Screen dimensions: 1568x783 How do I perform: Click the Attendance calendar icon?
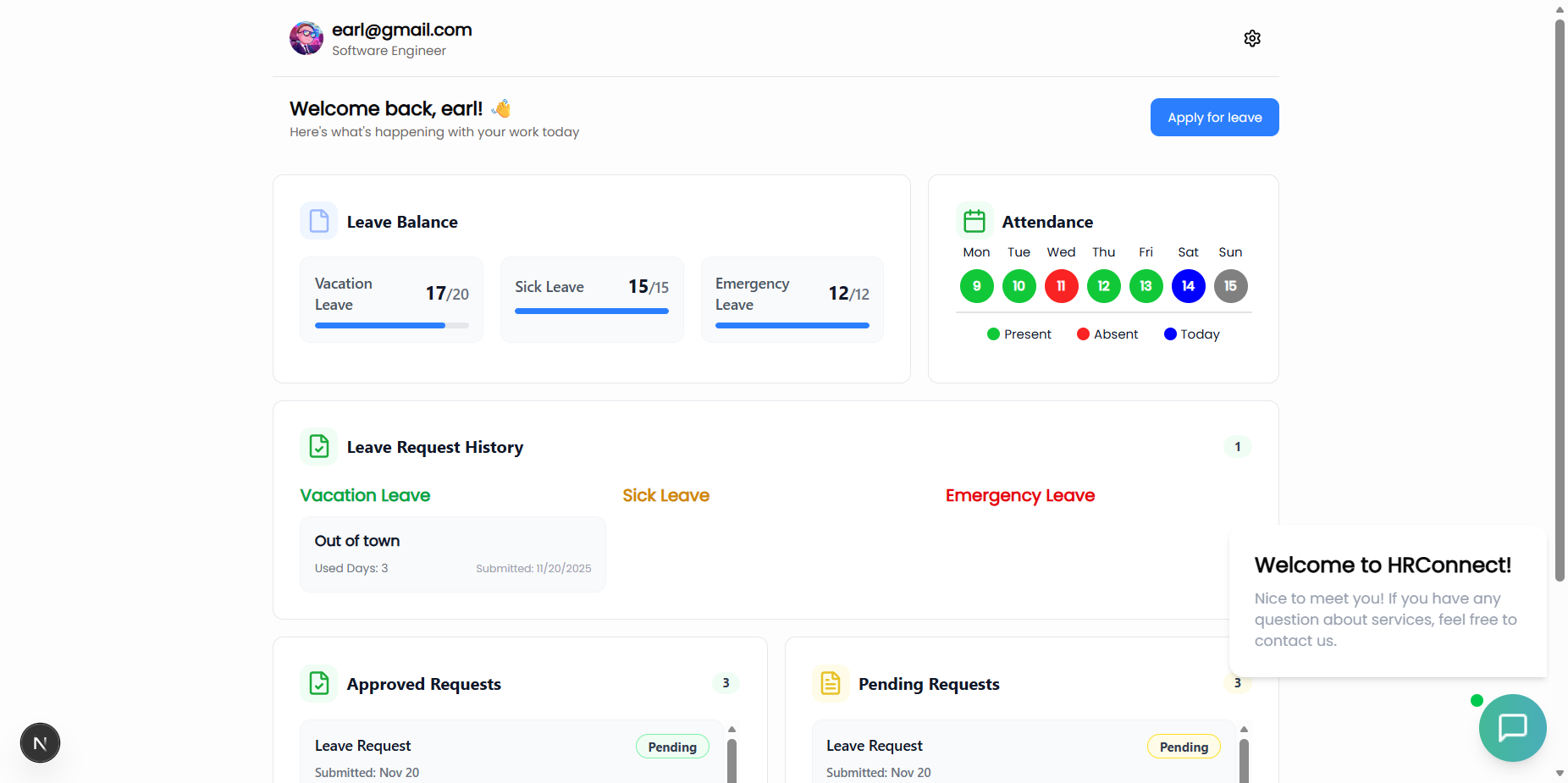(974, 221)
